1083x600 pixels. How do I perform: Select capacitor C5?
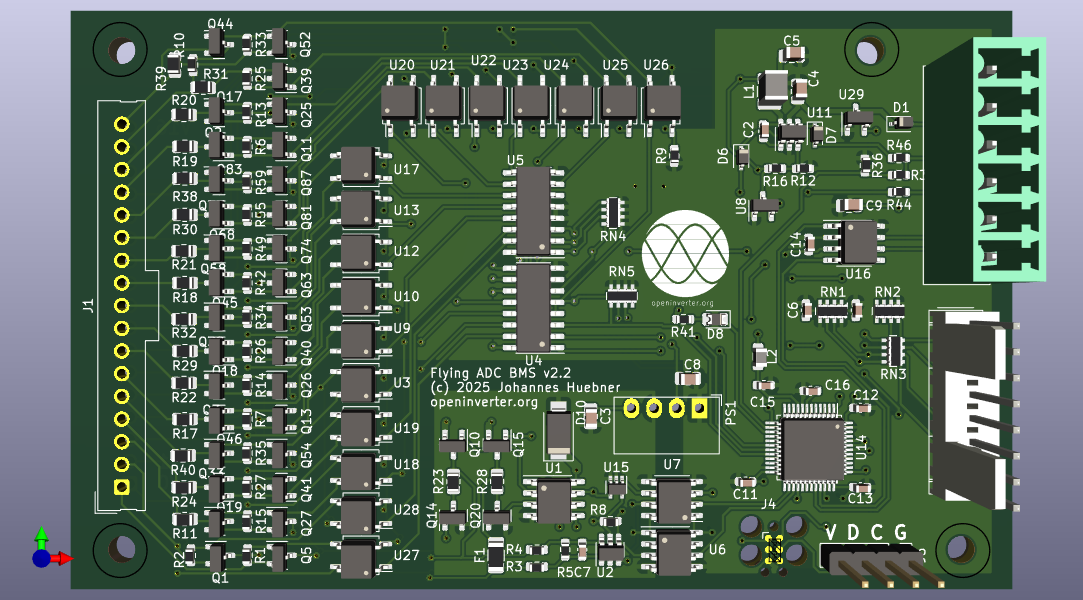pyautogui.click(x=793, y=54)
